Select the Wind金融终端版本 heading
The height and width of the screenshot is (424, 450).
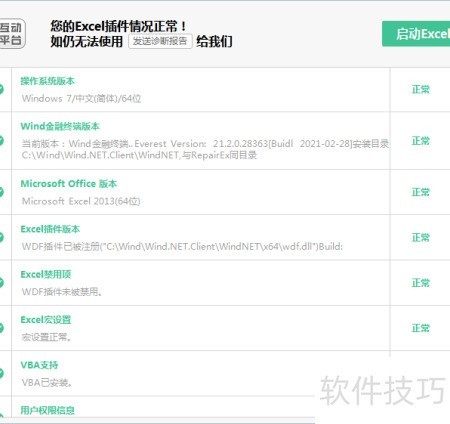(60, 126)
